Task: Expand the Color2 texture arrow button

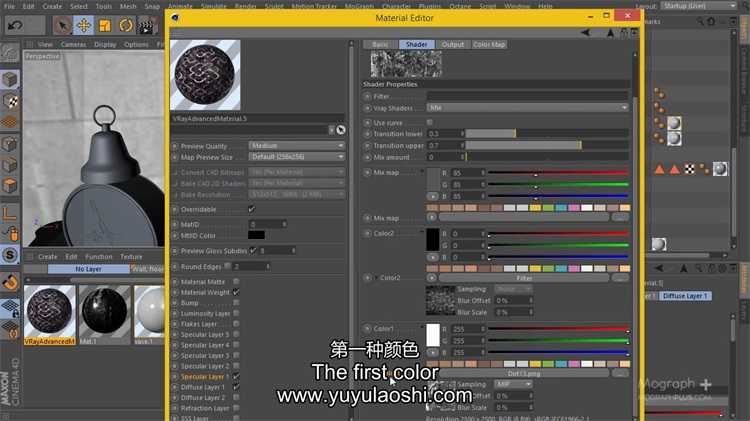Action: tap(431, 277)
